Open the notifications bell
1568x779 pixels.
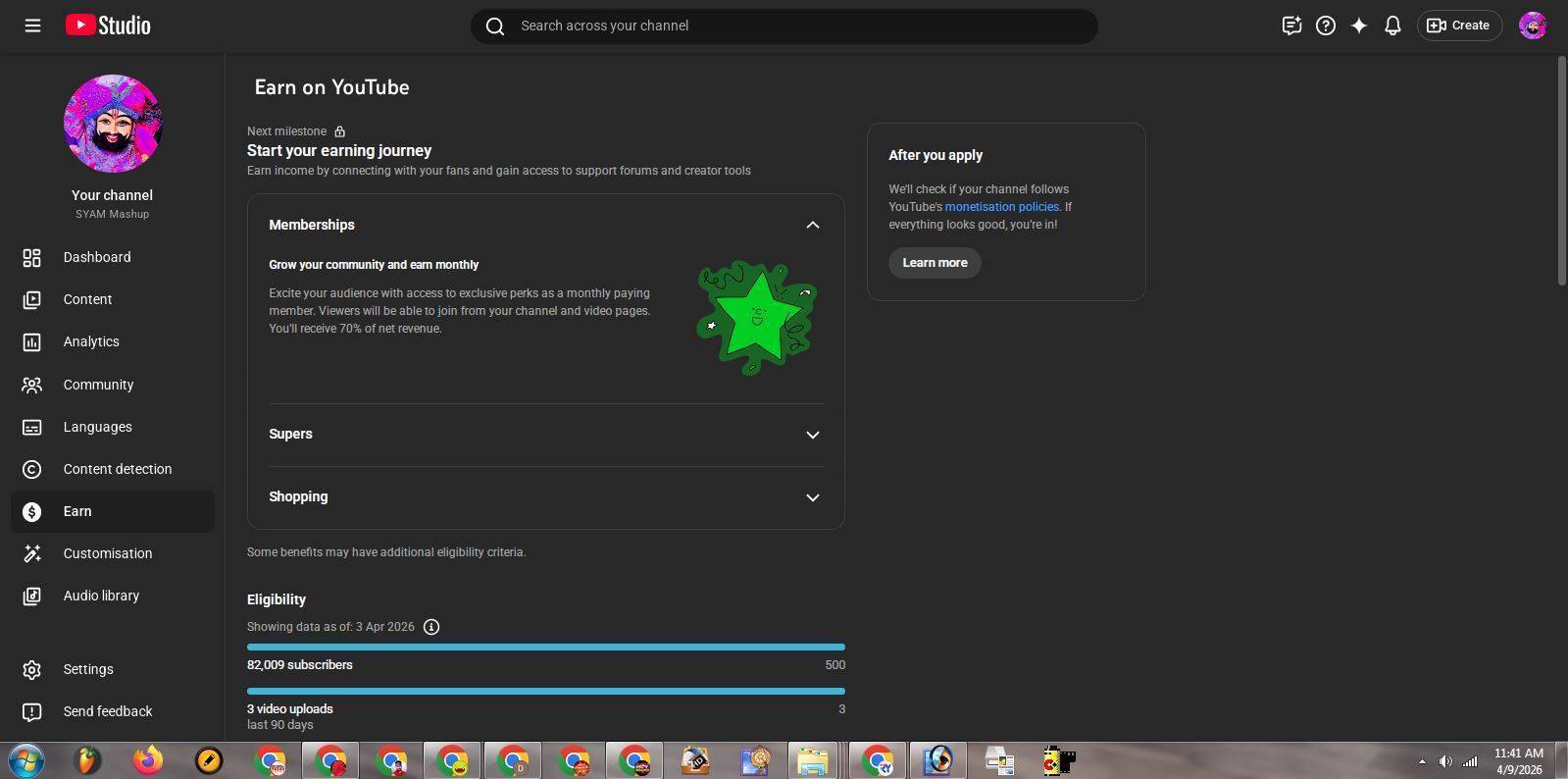[x=1391, y=26]
